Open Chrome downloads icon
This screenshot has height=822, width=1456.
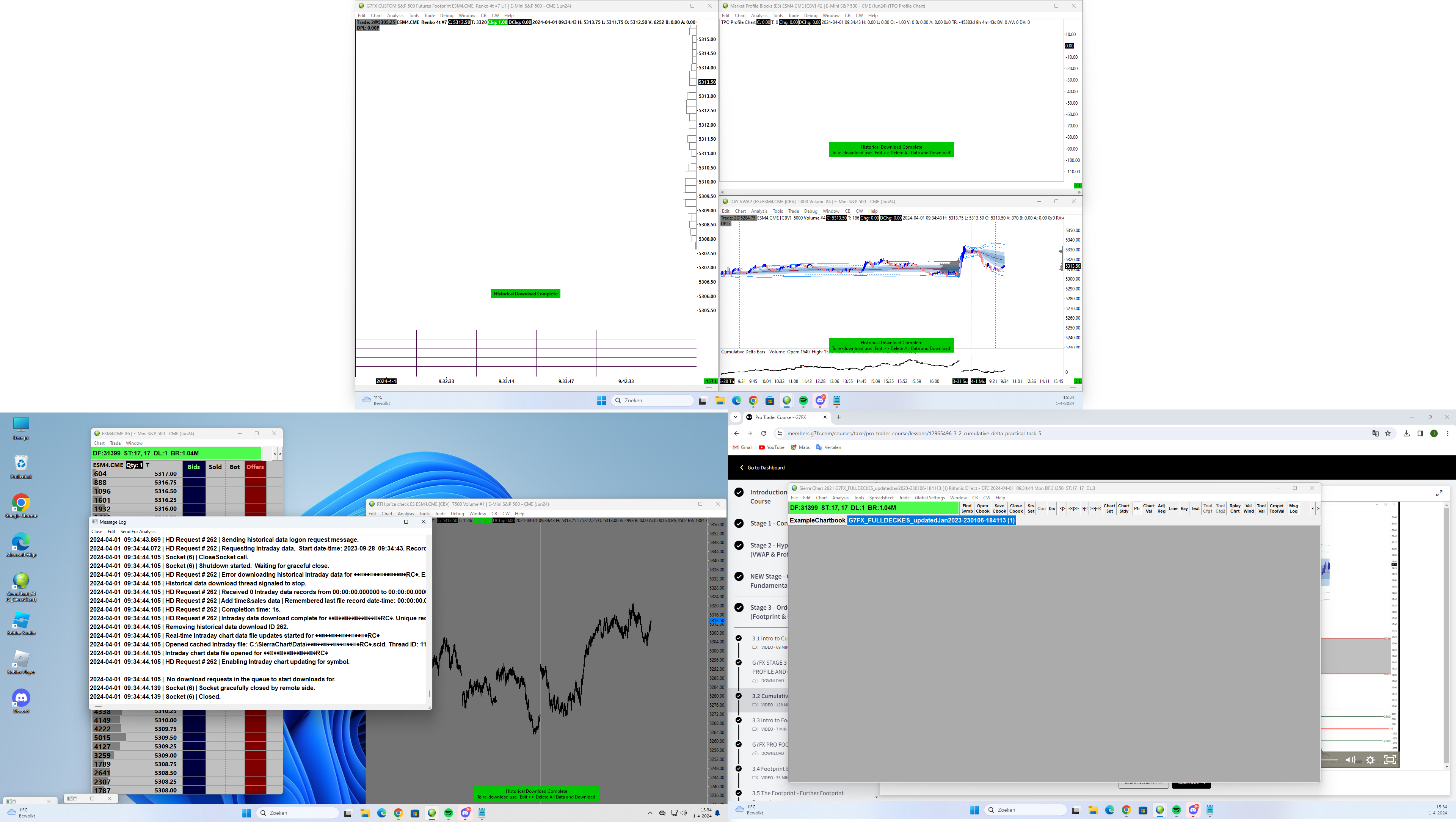point(1406,434)
